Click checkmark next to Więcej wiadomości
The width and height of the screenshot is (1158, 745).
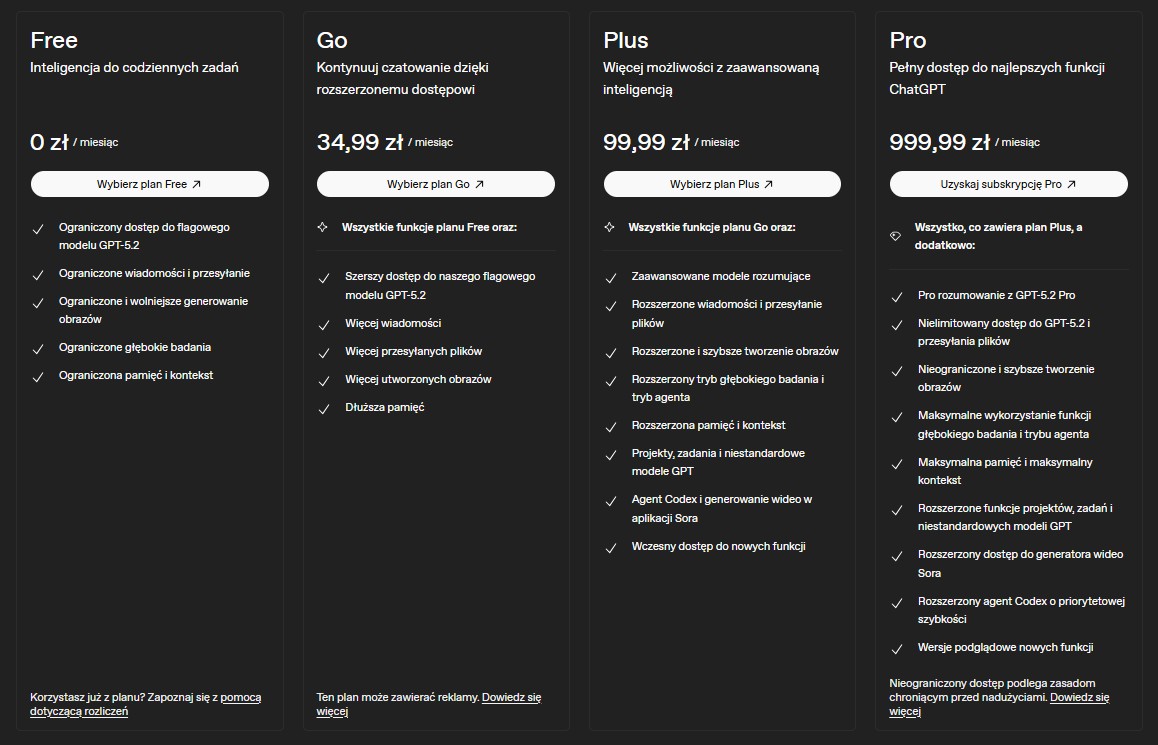(324, 325)
